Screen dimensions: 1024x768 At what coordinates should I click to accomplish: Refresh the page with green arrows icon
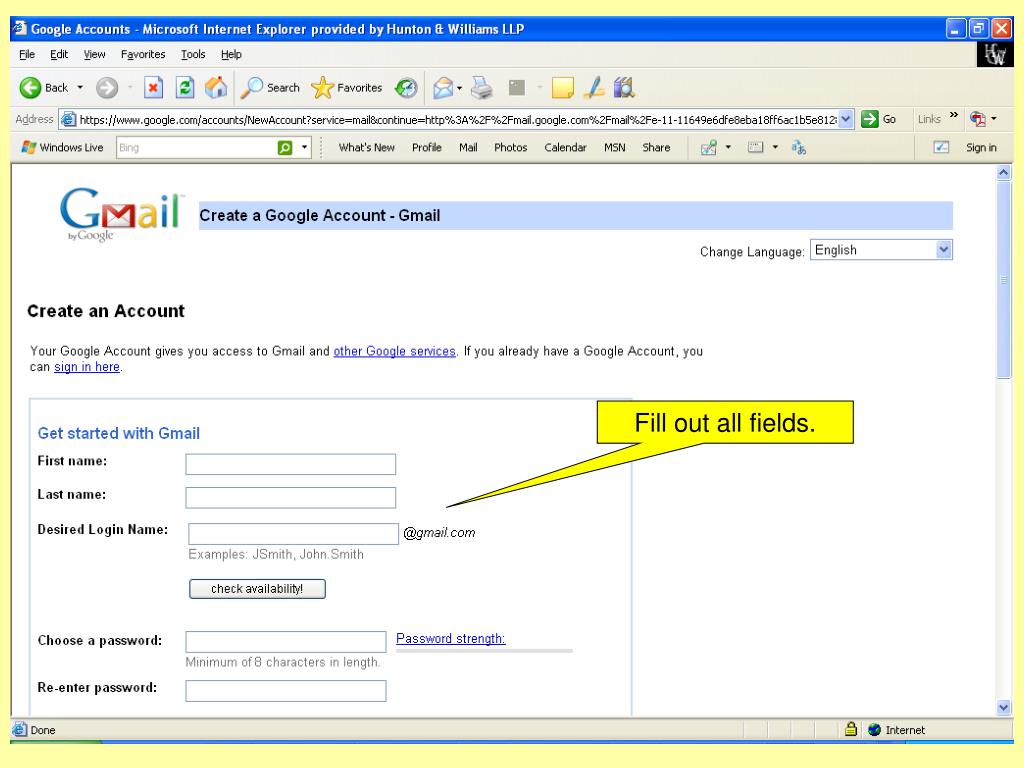(185, 88)
